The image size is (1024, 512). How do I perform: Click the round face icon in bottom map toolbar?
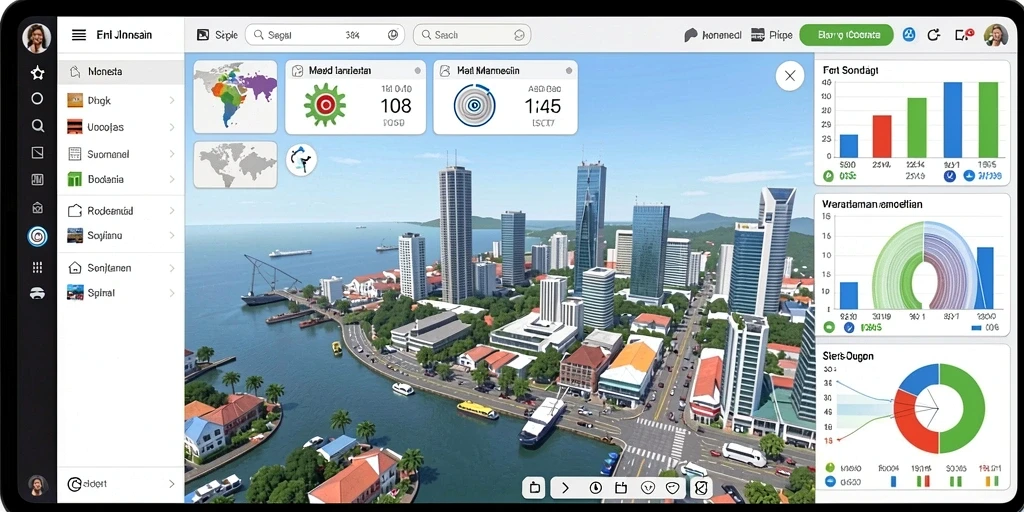coord(647,488)
